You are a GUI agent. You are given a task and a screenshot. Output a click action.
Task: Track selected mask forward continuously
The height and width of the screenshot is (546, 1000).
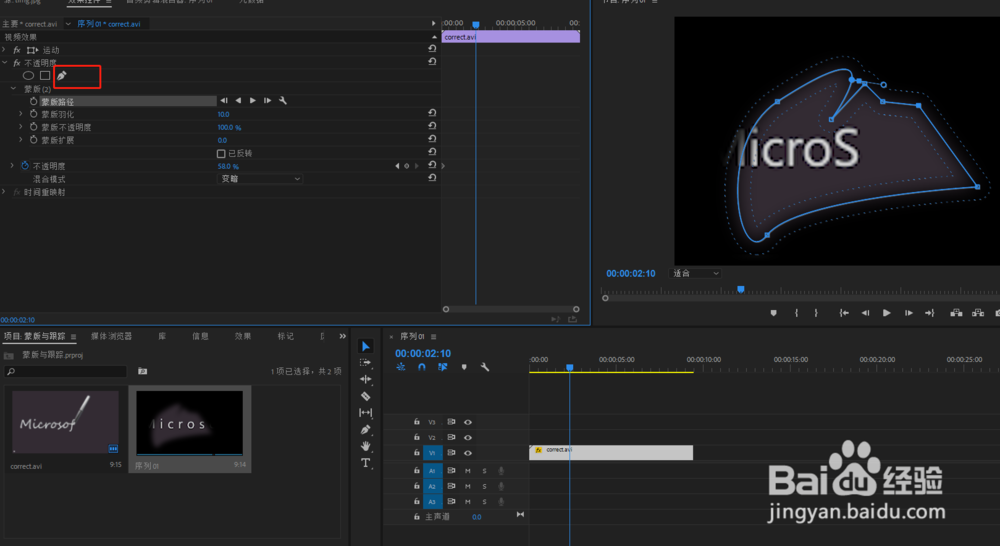(x=253, y=101)
